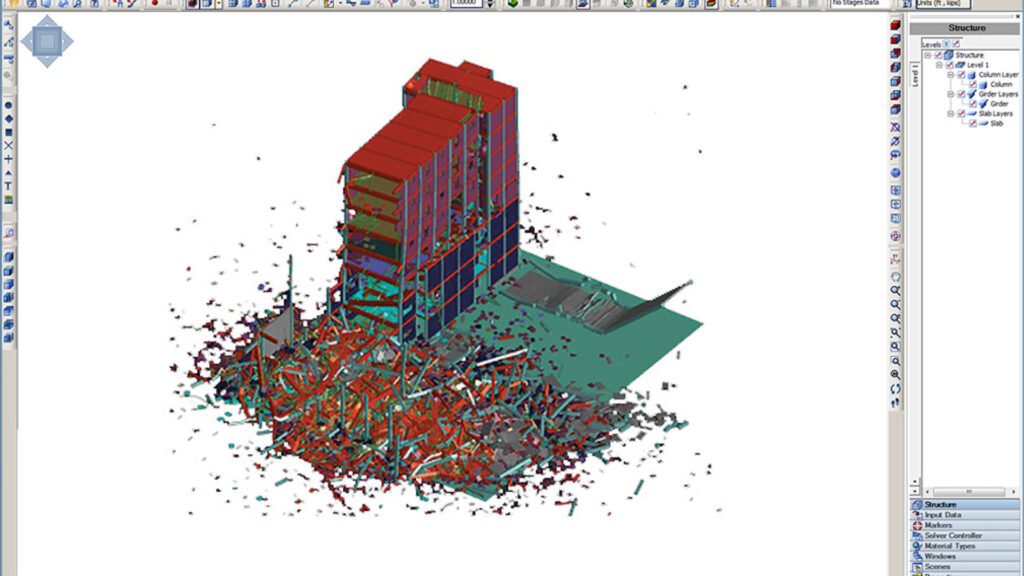The image size is (1024, 576).
Task: Collapse the Slab Layers tree node
Action: pyautogui.click(x=950, y=114)
